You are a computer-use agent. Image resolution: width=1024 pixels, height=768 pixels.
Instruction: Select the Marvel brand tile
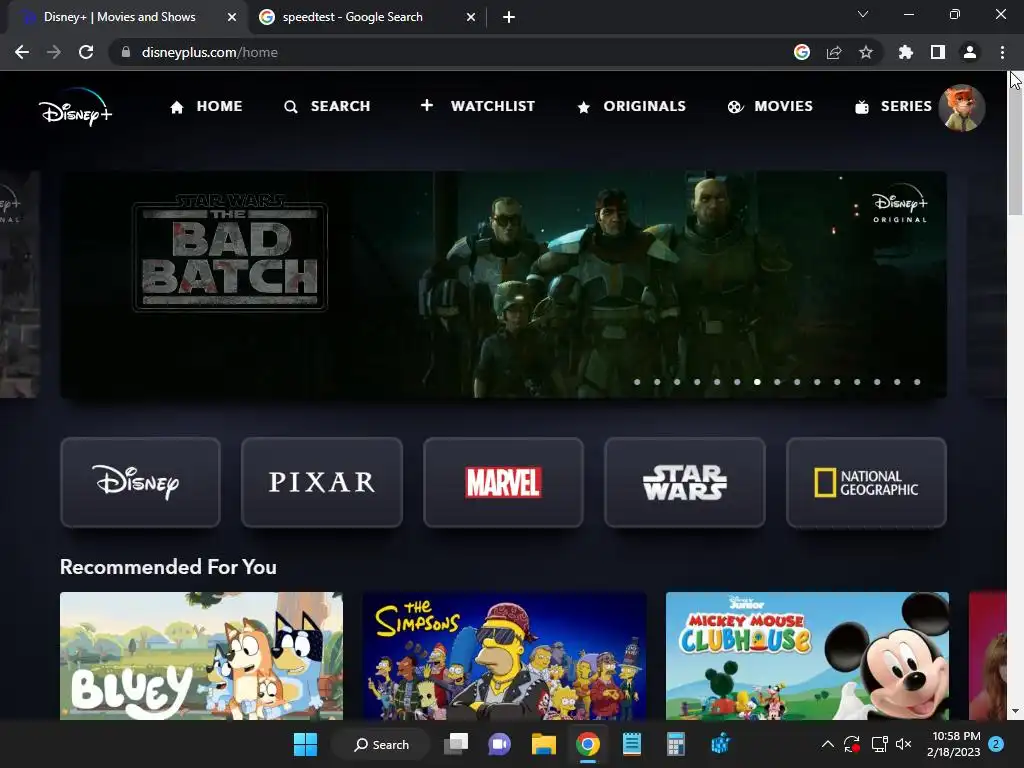tap(504, 483)
